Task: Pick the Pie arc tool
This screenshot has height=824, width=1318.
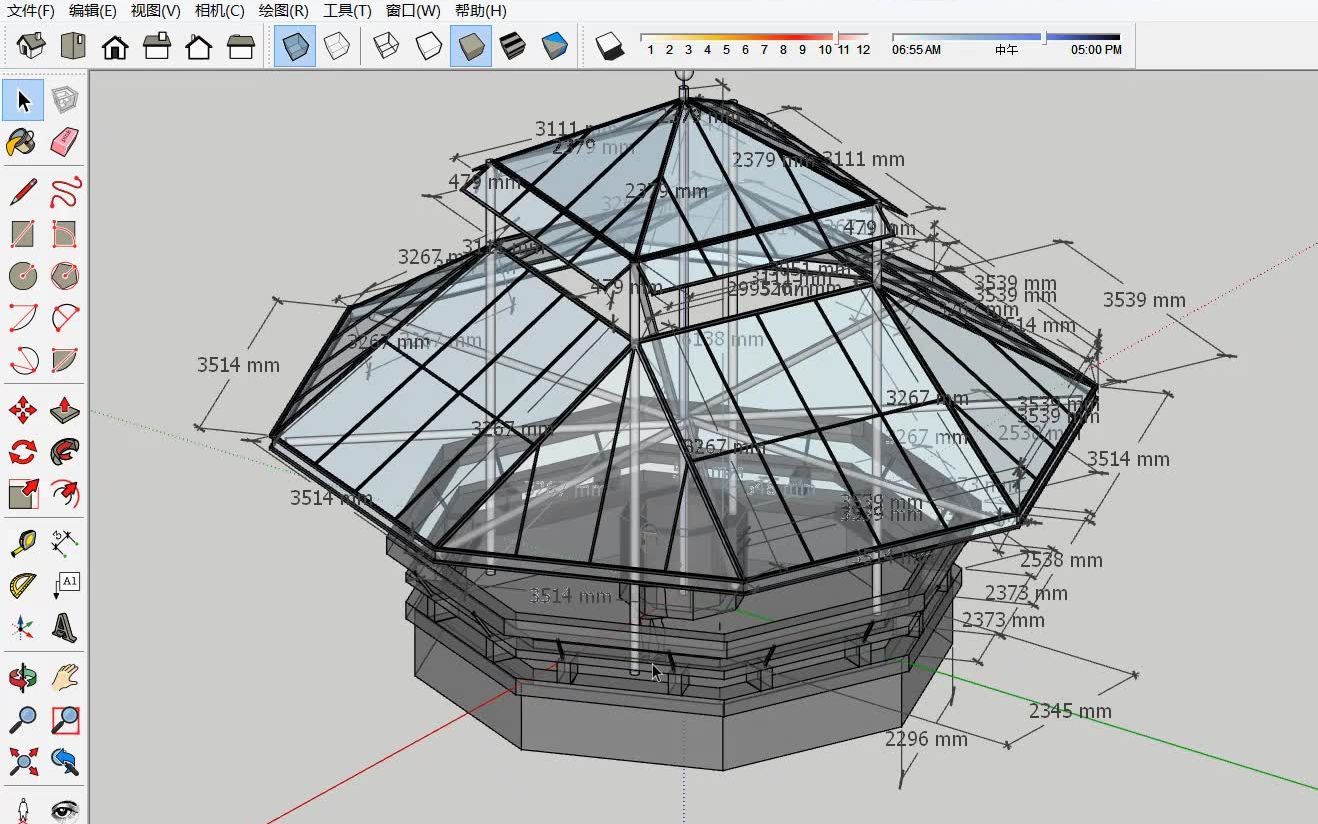Action: click(x=65, y=359)
